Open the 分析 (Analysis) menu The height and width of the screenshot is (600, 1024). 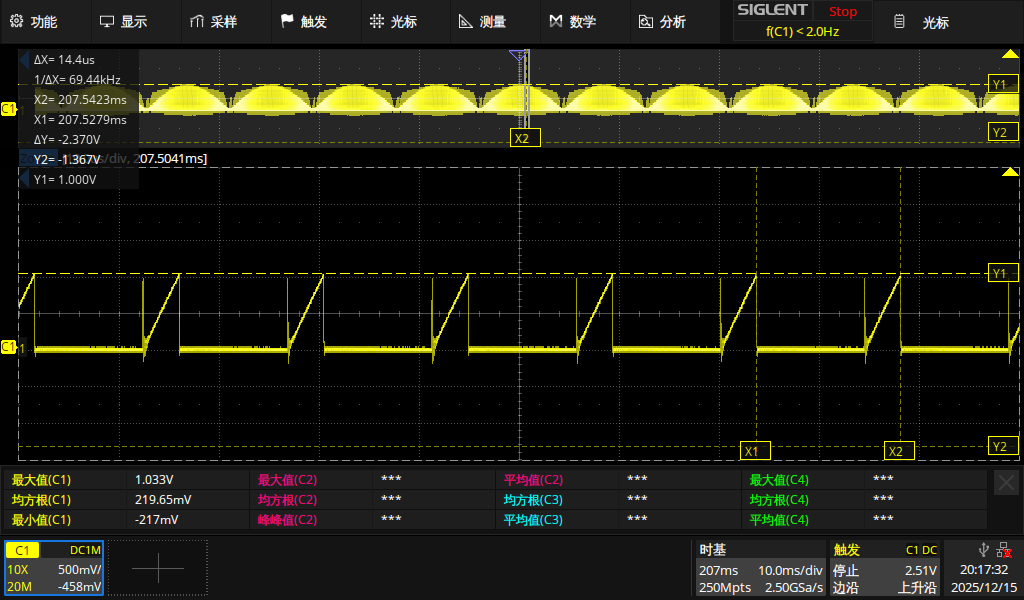663,22
